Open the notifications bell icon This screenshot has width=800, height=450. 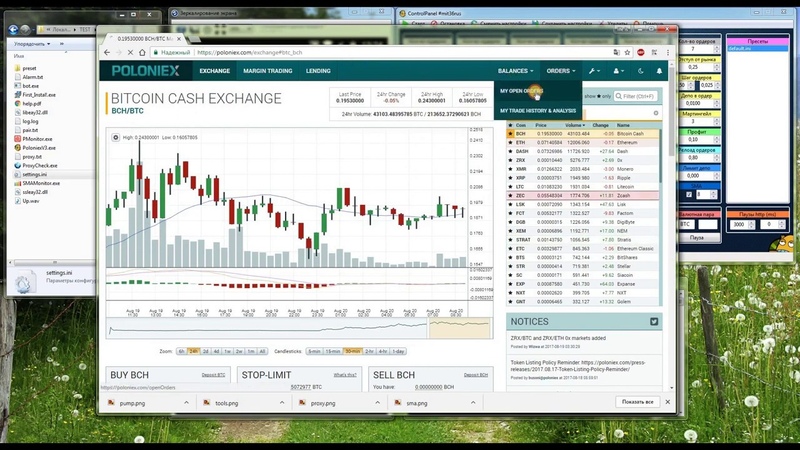[x=659, y=71]
